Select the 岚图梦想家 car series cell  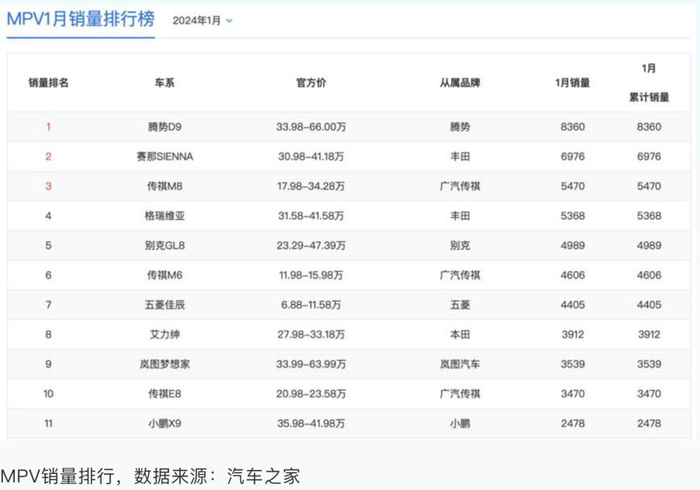click(x=164, y=364)
